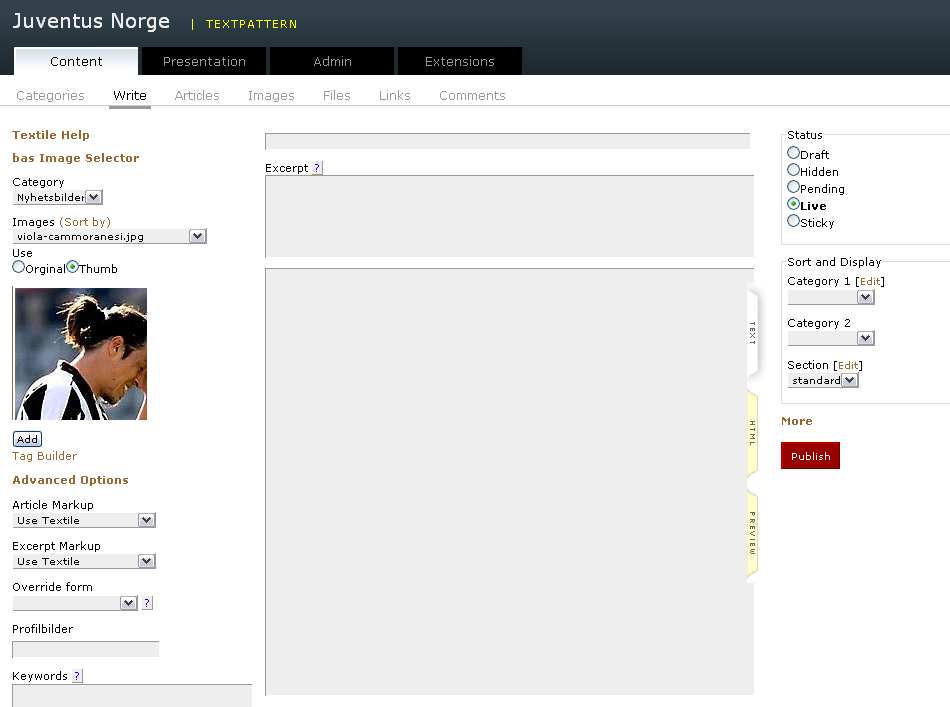This screenshot has height=707, width=950.
Task: Click the Profilbilder input field
Action: click(85, 649)
